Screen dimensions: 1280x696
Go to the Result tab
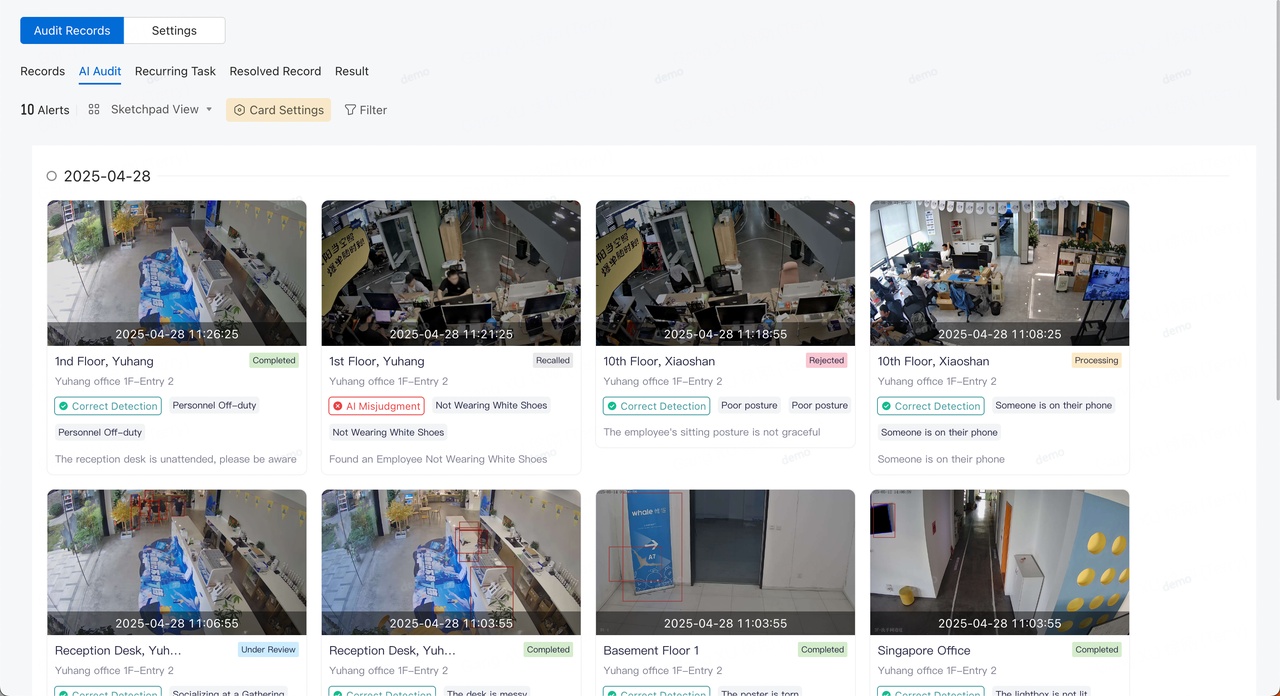[x=351, y=71]
